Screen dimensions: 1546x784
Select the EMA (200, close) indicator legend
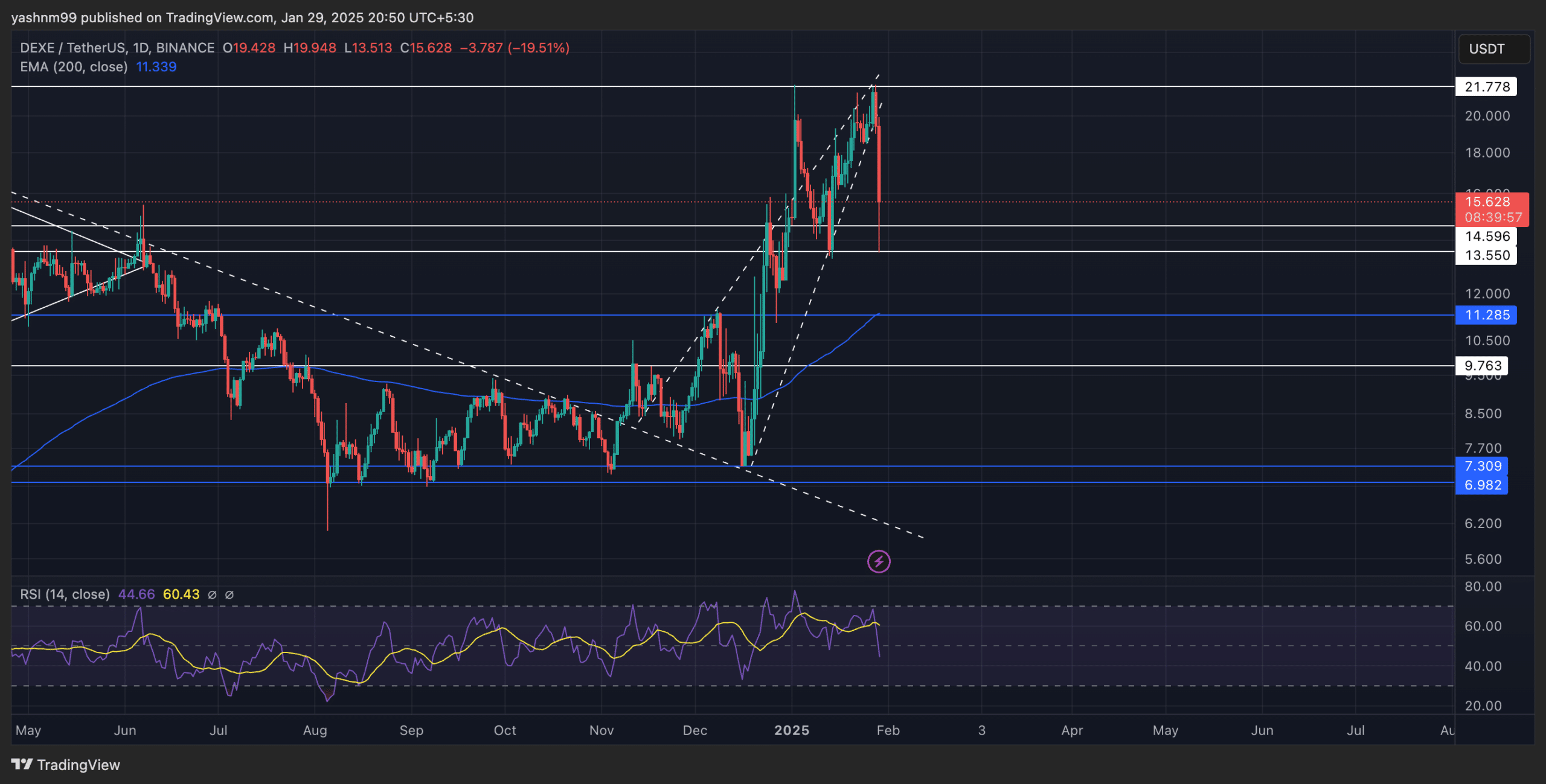pyautogui.click(x=74, y=67)
